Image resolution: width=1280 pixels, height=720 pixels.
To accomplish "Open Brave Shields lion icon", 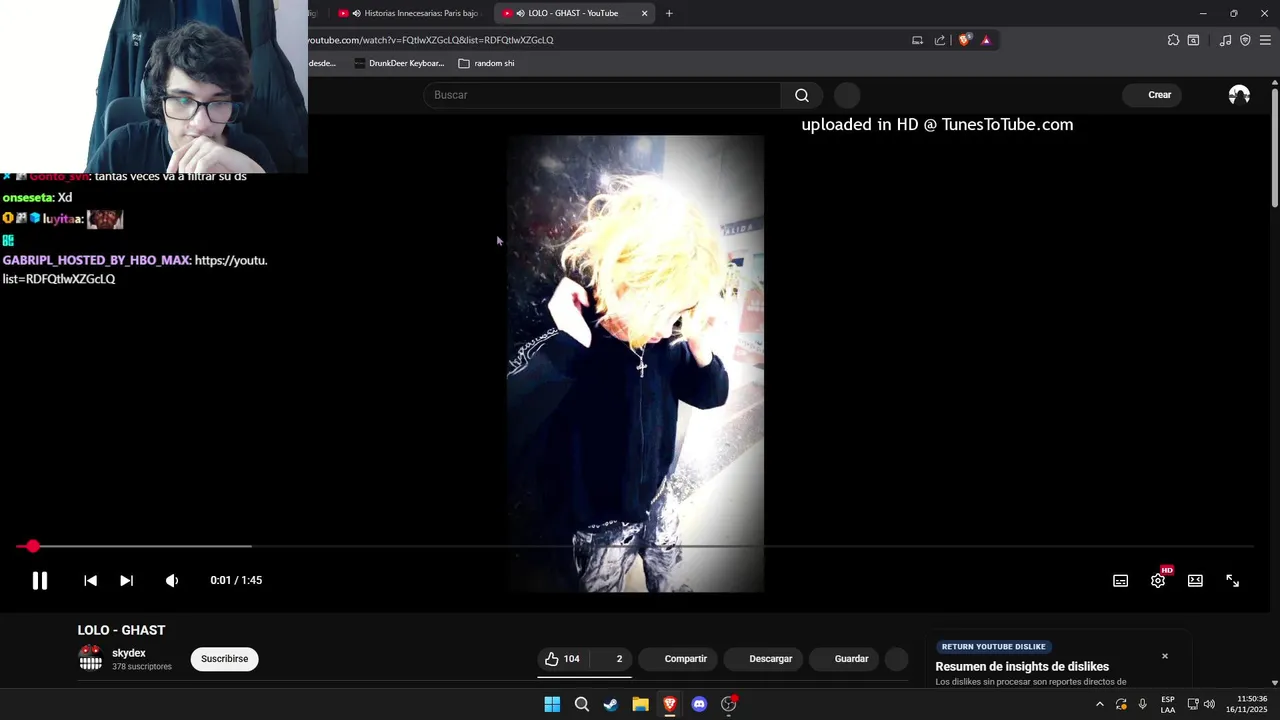I will coord(964,40).
